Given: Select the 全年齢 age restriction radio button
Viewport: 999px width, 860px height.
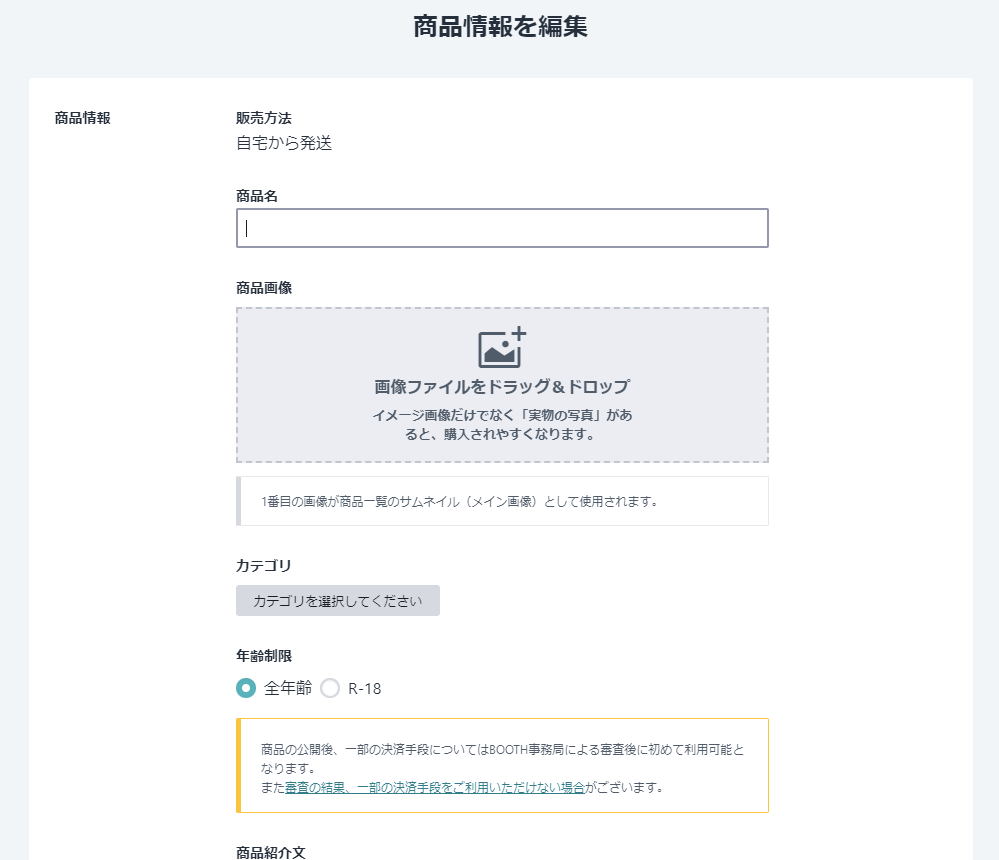Looking at the screenshot, I should [x=246, y=688].
